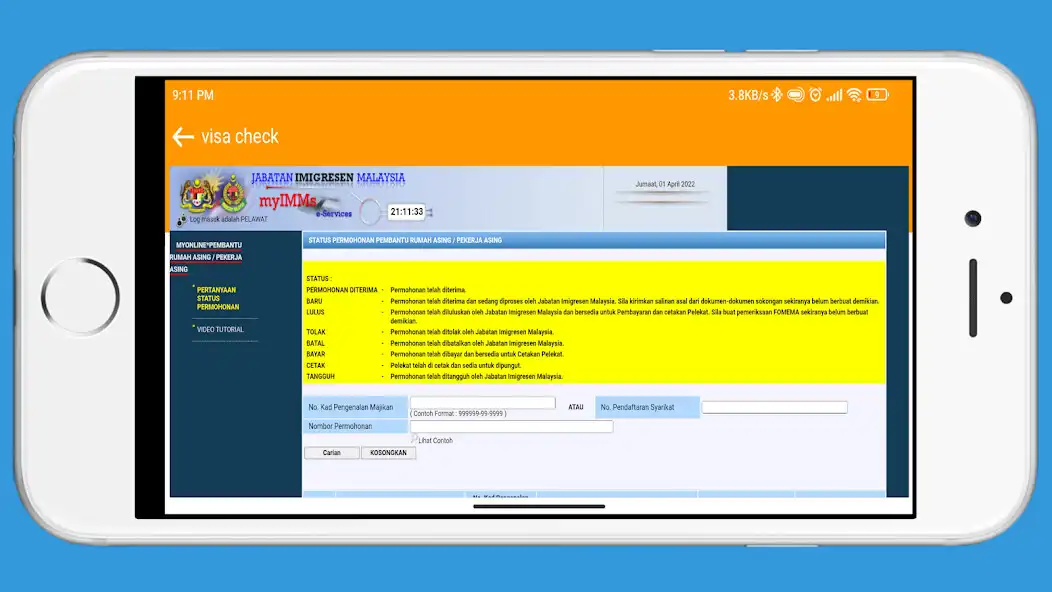Image resolution: width=1052 pixels, height=592 pixels.
Task: Select MYONLINE*PEMBANTU RUMAH ASING / PEKERJA ASING heading
Action: tap(206, 257)
